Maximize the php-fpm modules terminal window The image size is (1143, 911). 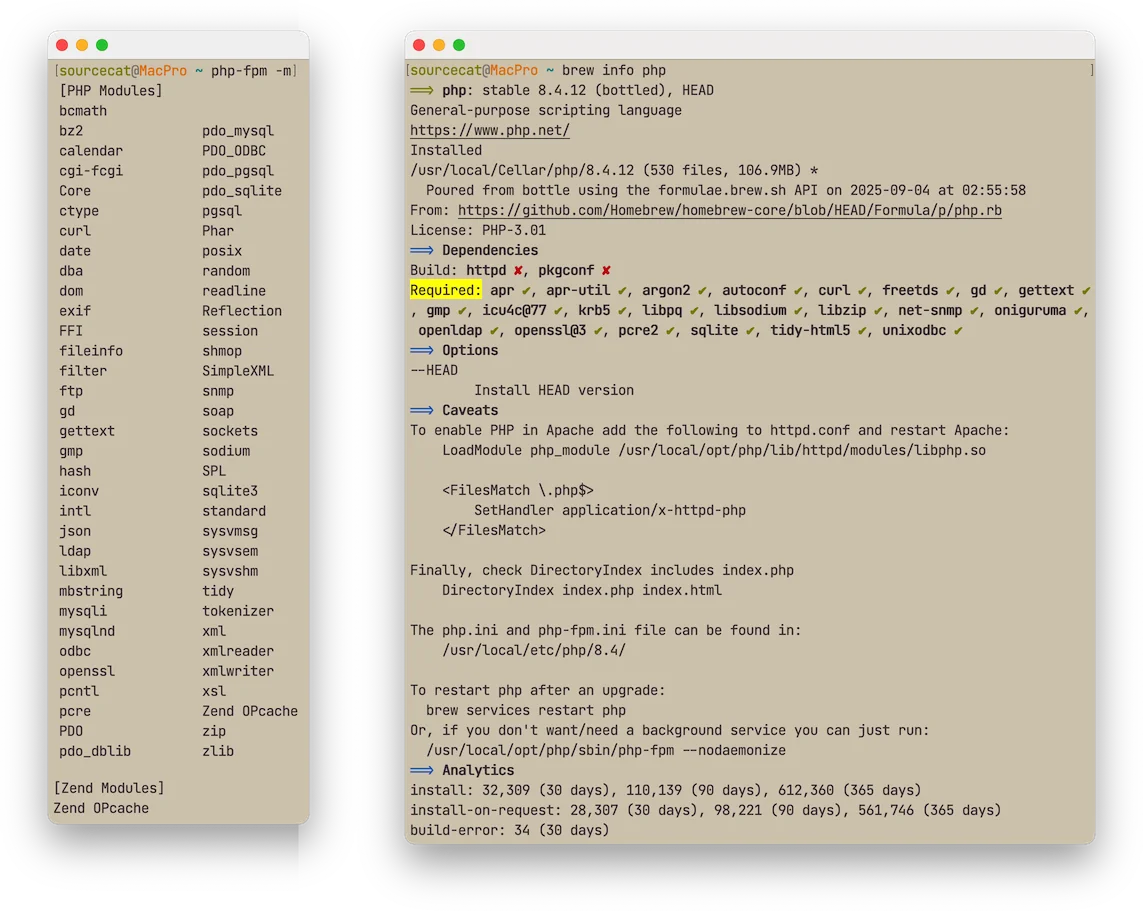tap(102, 45)
